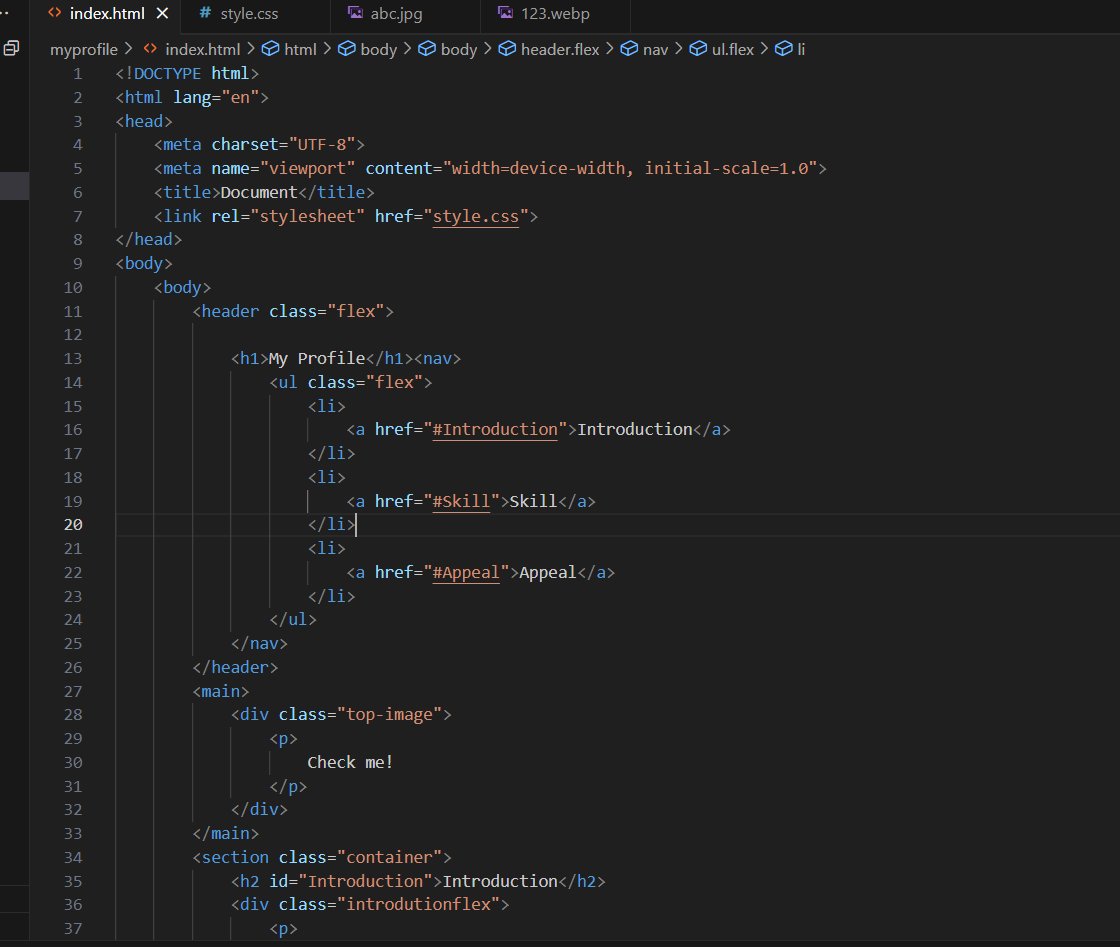Image resolution: width=1120 pixels, height=947 pixels.
Task: Expand the html breadcrumb element
Action: [x=300, y=49]
